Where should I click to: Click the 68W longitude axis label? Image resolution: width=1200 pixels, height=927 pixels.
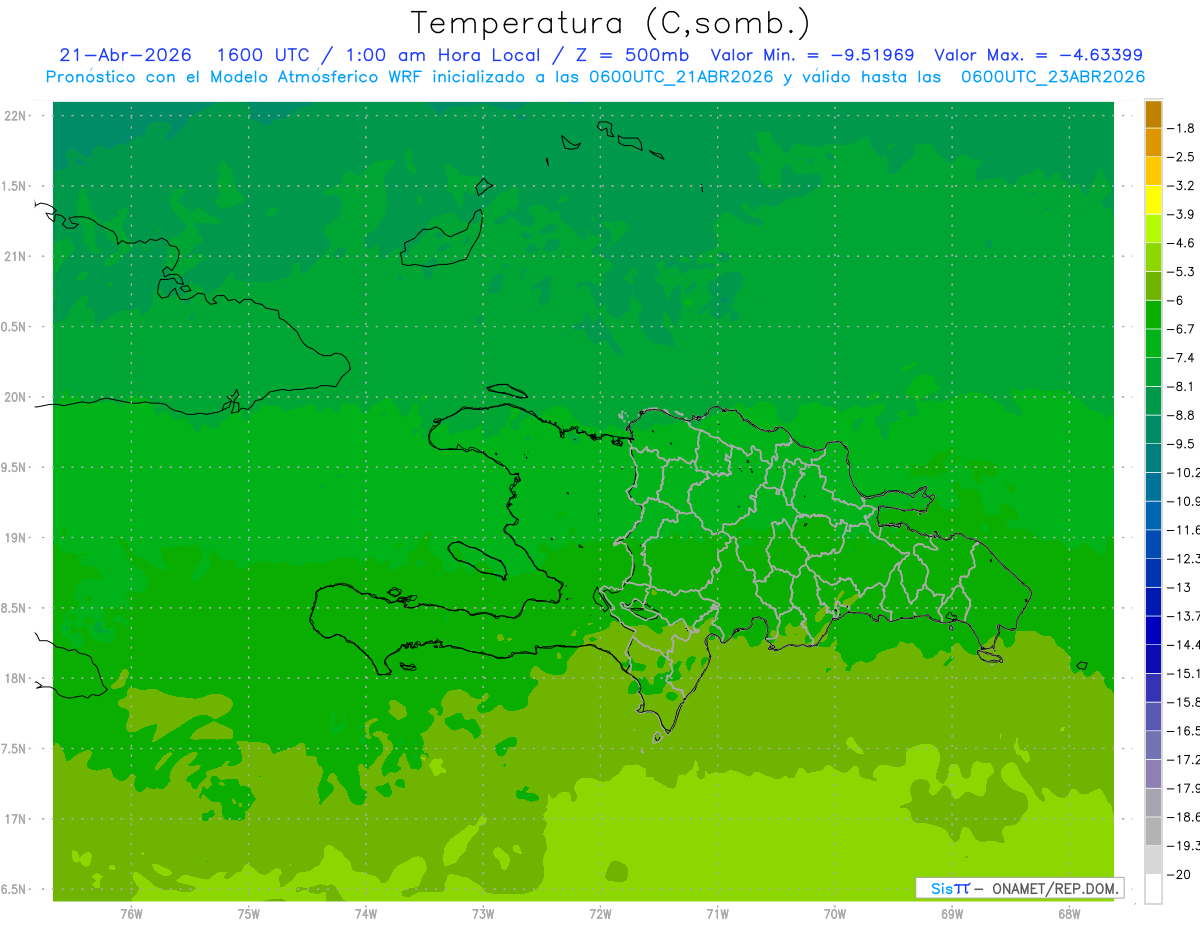pos(1069,913)
